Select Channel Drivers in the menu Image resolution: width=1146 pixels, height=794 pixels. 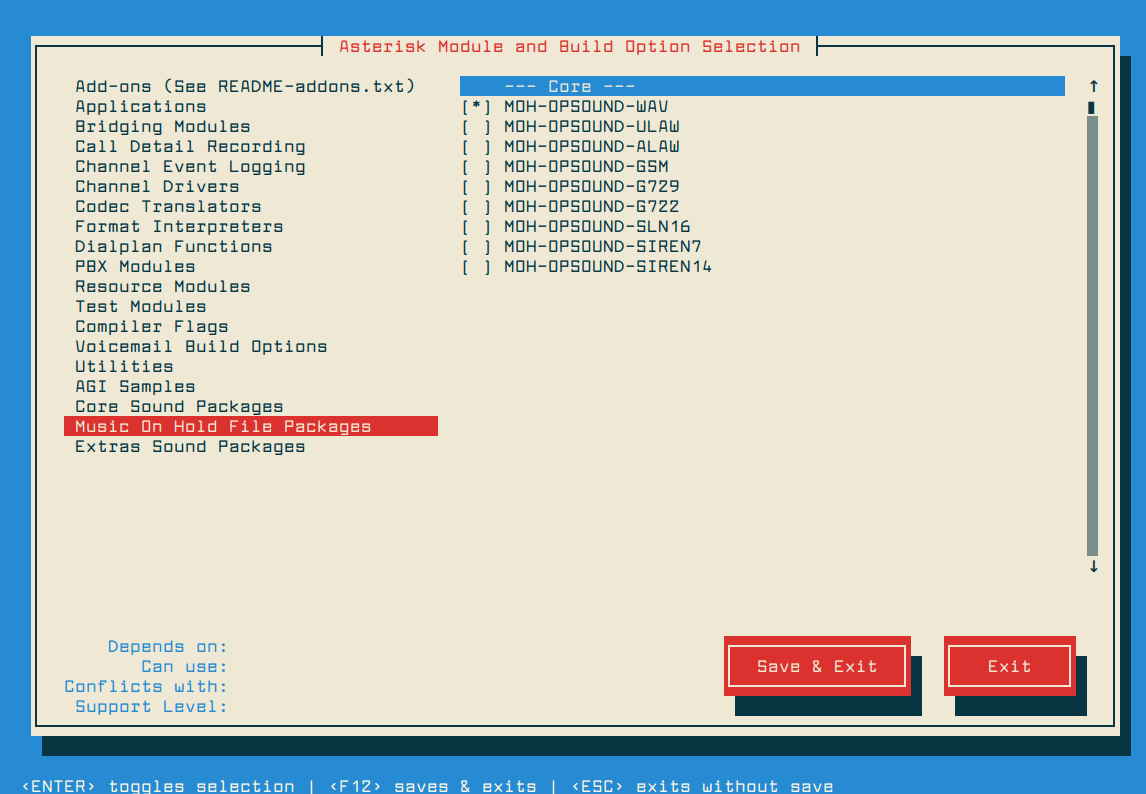(157, 187)
